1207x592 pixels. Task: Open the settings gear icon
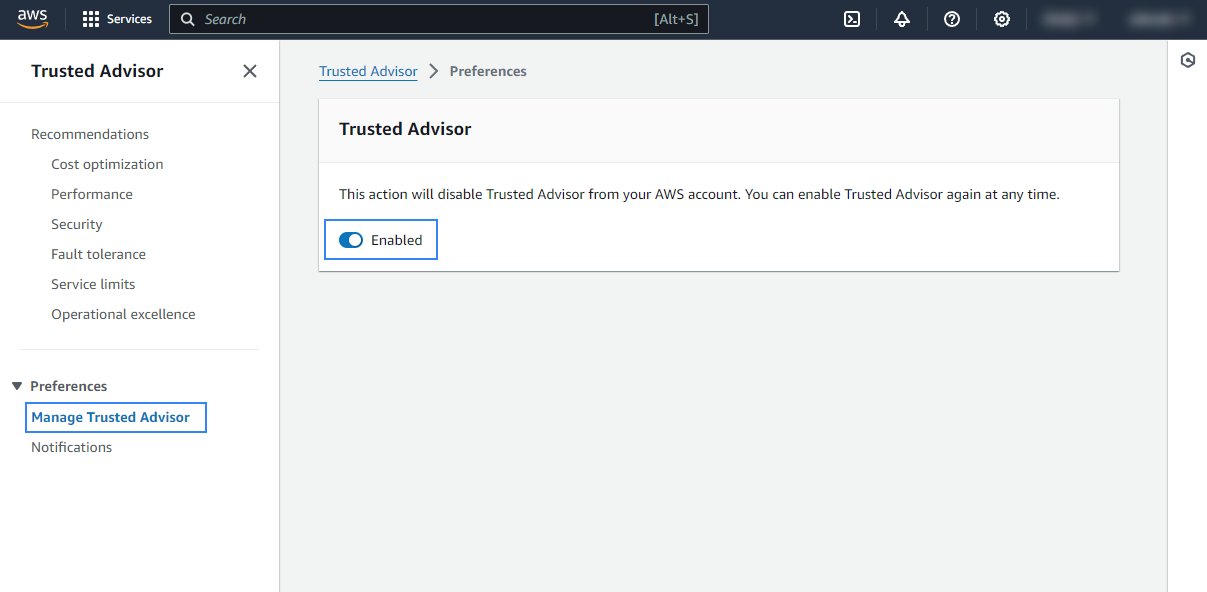[1002, 19]
